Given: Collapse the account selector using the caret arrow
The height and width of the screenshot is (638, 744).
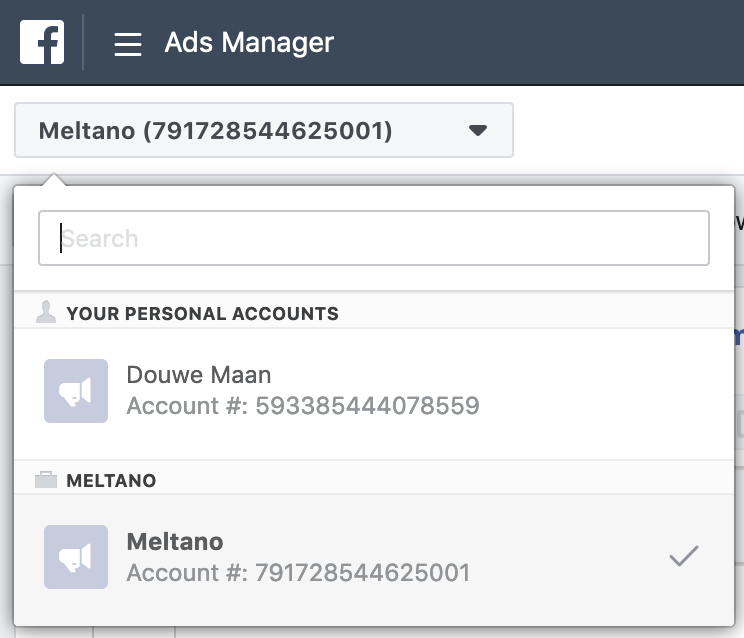Looking at the screenshot, I should 478,130.
